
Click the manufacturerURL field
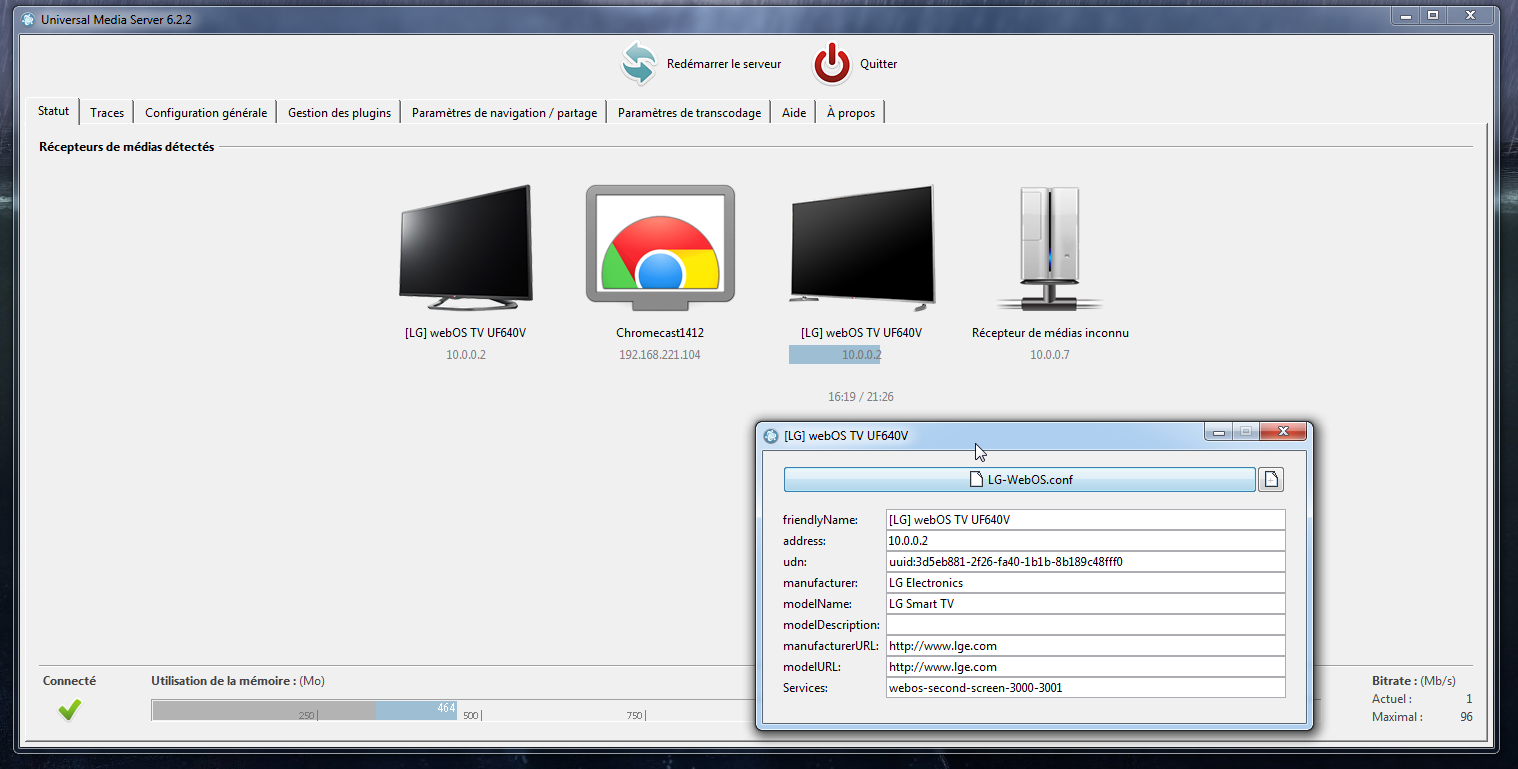coord(1085,646)
